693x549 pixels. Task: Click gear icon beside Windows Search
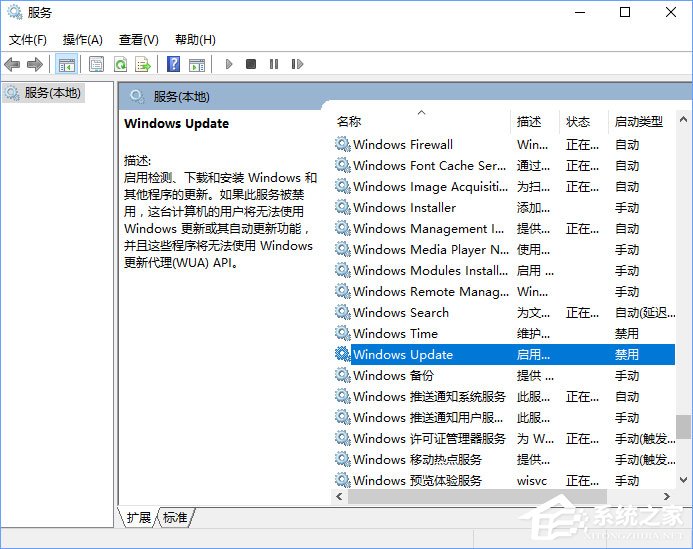pos(342,312)
